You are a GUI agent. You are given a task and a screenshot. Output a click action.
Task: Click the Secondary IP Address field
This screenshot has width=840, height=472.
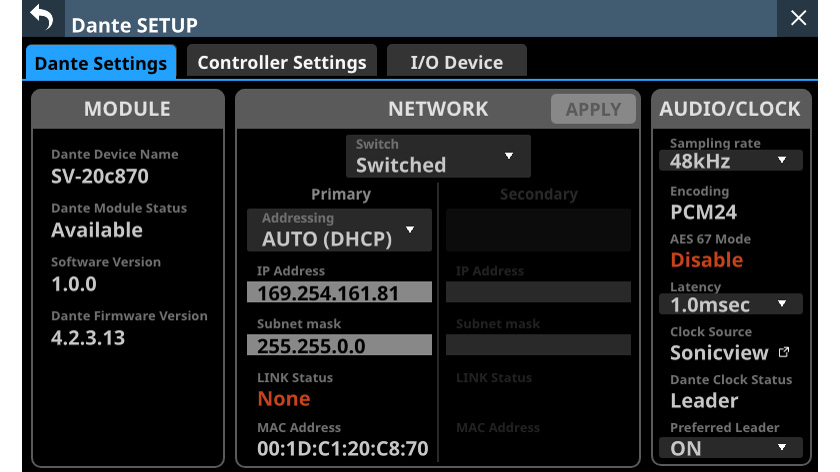(x=538, y=292)
